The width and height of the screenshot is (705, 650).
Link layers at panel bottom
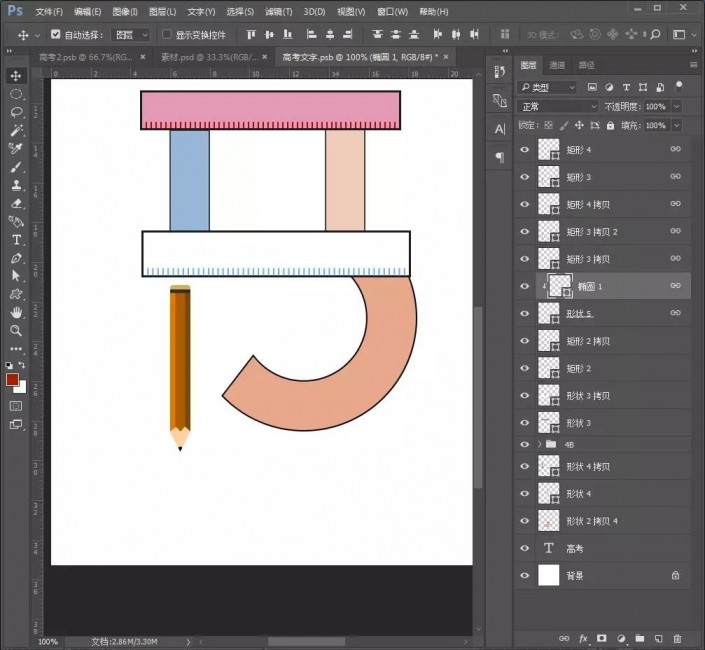[564, 638]
